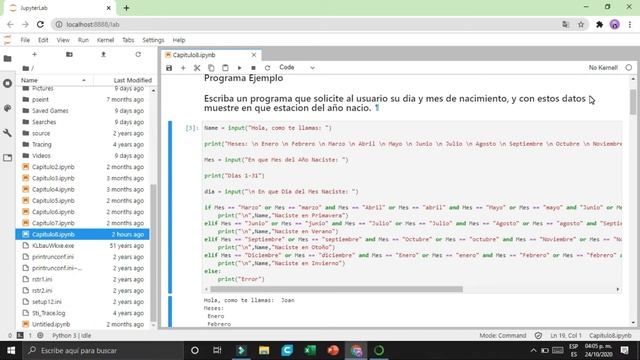Paste cells from clipboard icon
Image resolution: width=640 pixels, height=360 pixels.
(225, 68)
